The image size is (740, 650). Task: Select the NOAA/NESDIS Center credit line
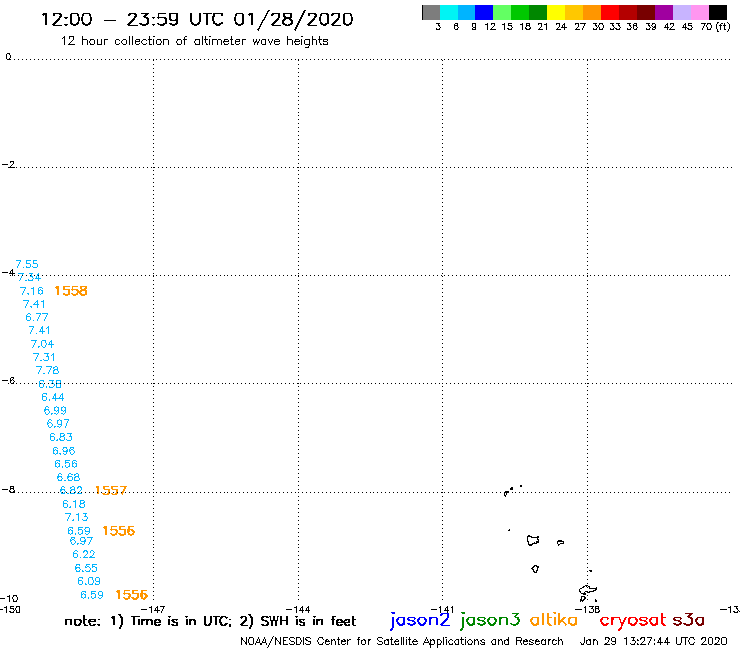click(402, 641)
